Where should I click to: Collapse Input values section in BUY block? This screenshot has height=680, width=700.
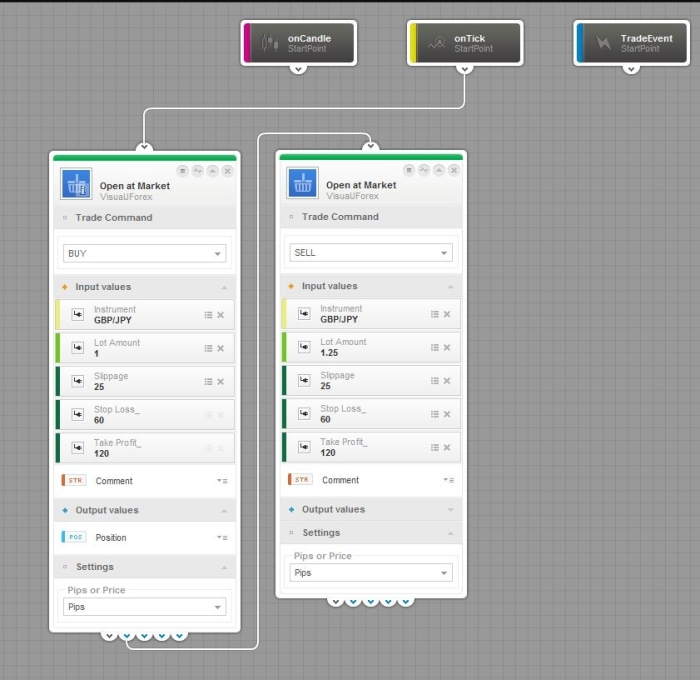[x=225, y=287]
